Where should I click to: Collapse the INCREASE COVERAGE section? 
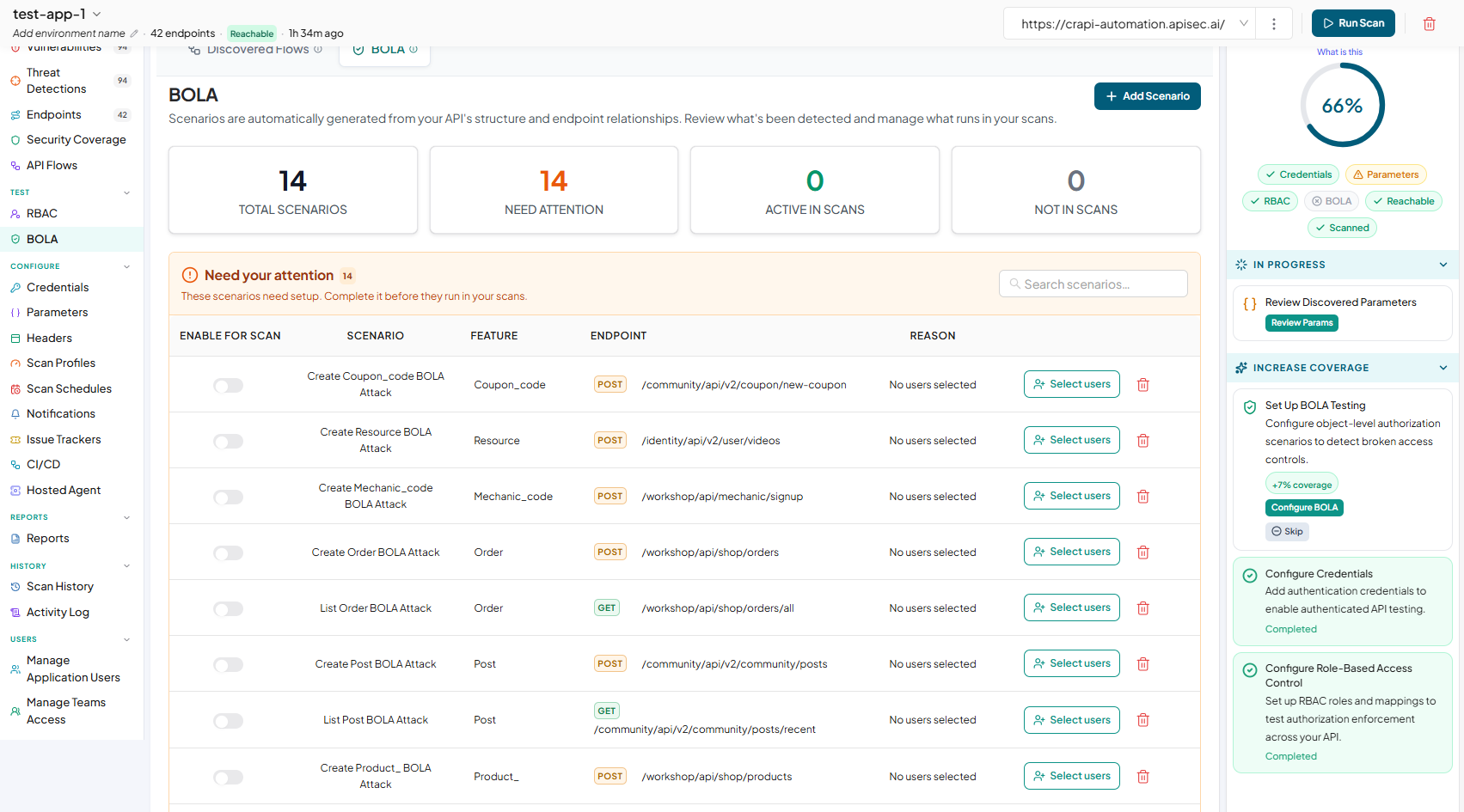pos(1443,368)
